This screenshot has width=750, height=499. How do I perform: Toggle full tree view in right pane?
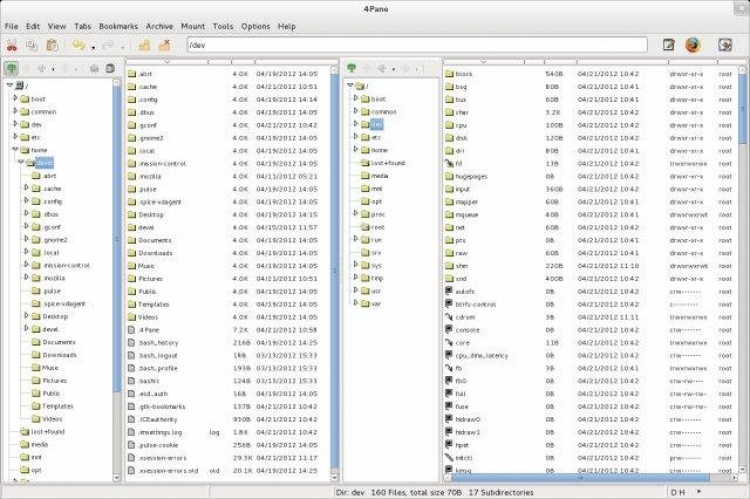point(350,69)
